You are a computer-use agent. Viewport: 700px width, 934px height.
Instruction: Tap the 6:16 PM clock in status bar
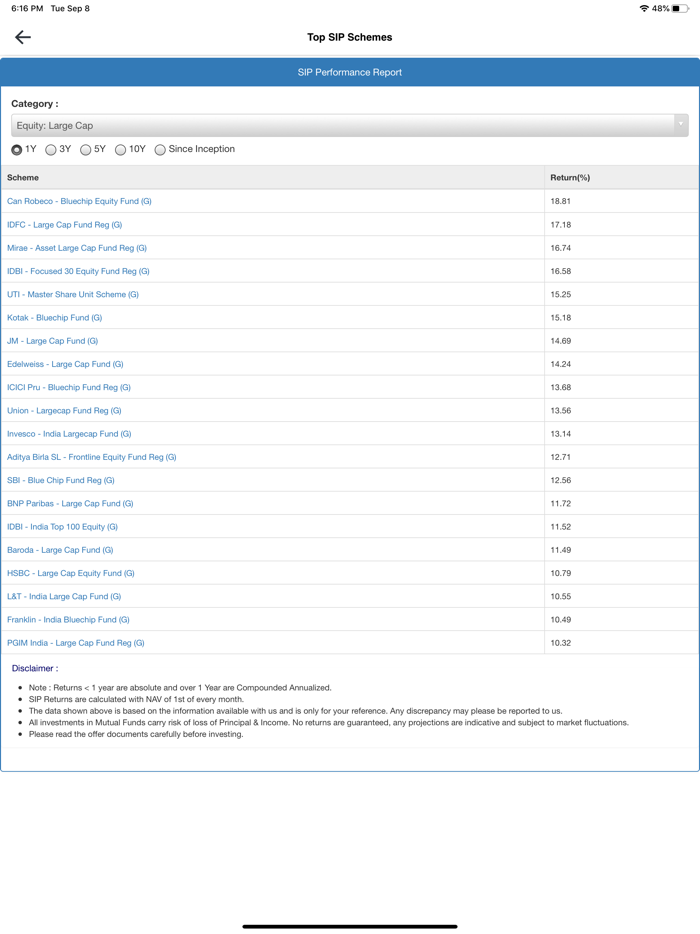(27, 8)
